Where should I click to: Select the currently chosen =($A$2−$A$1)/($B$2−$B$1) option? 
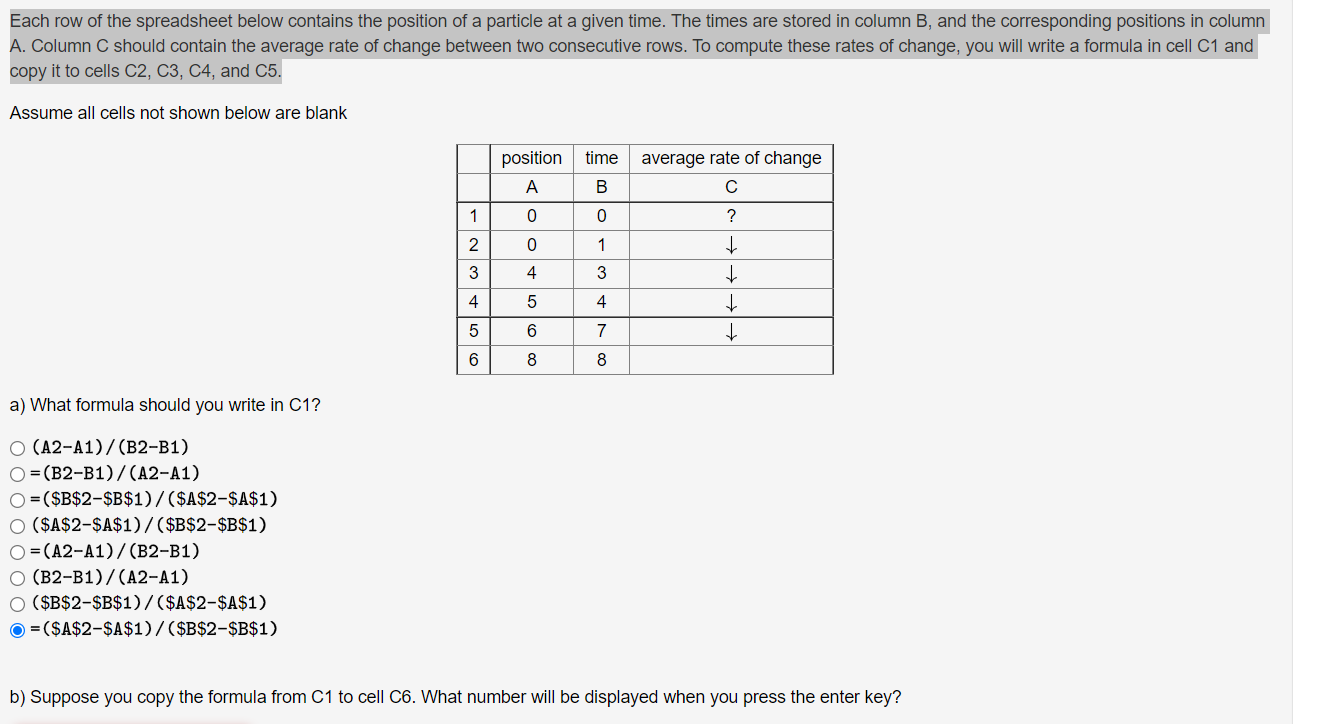click(x=16, y=629)
